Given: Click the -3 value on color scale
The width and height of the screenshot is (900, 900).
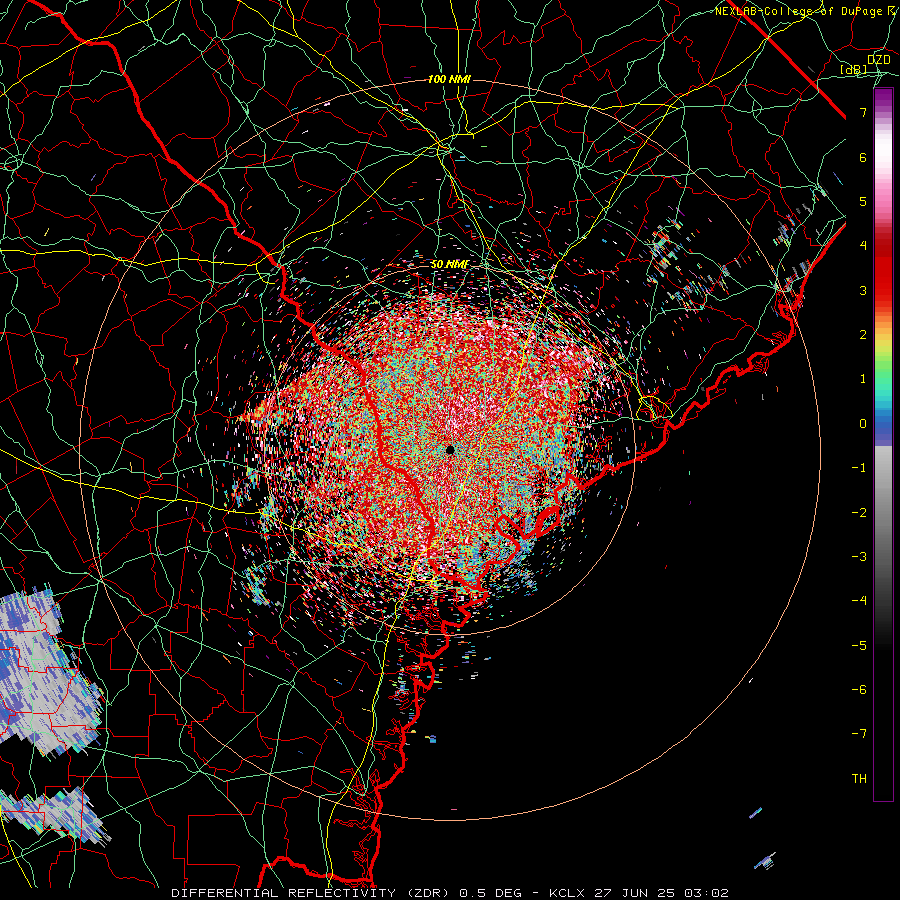Looking at the screenshot, I should [859, 557].
